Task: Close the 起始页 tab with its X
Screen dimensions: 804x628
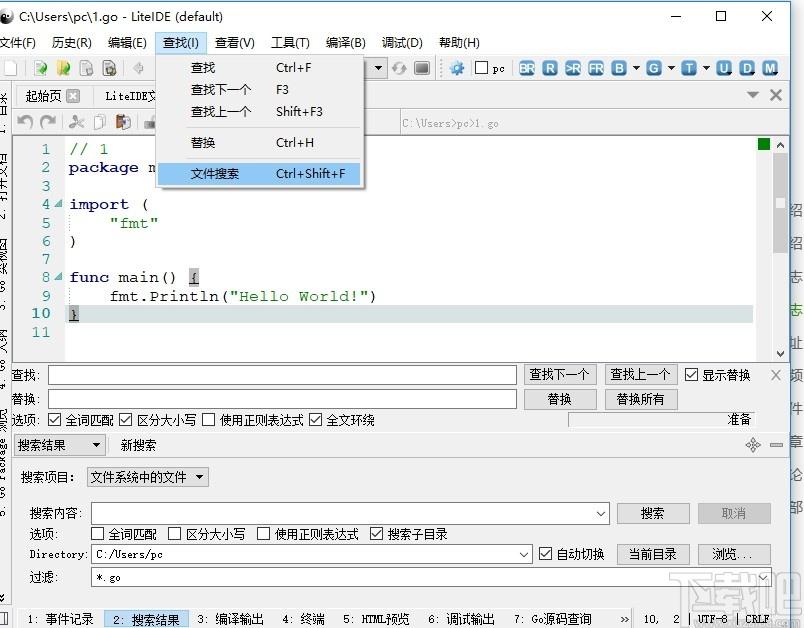Action: coord(73,96)
